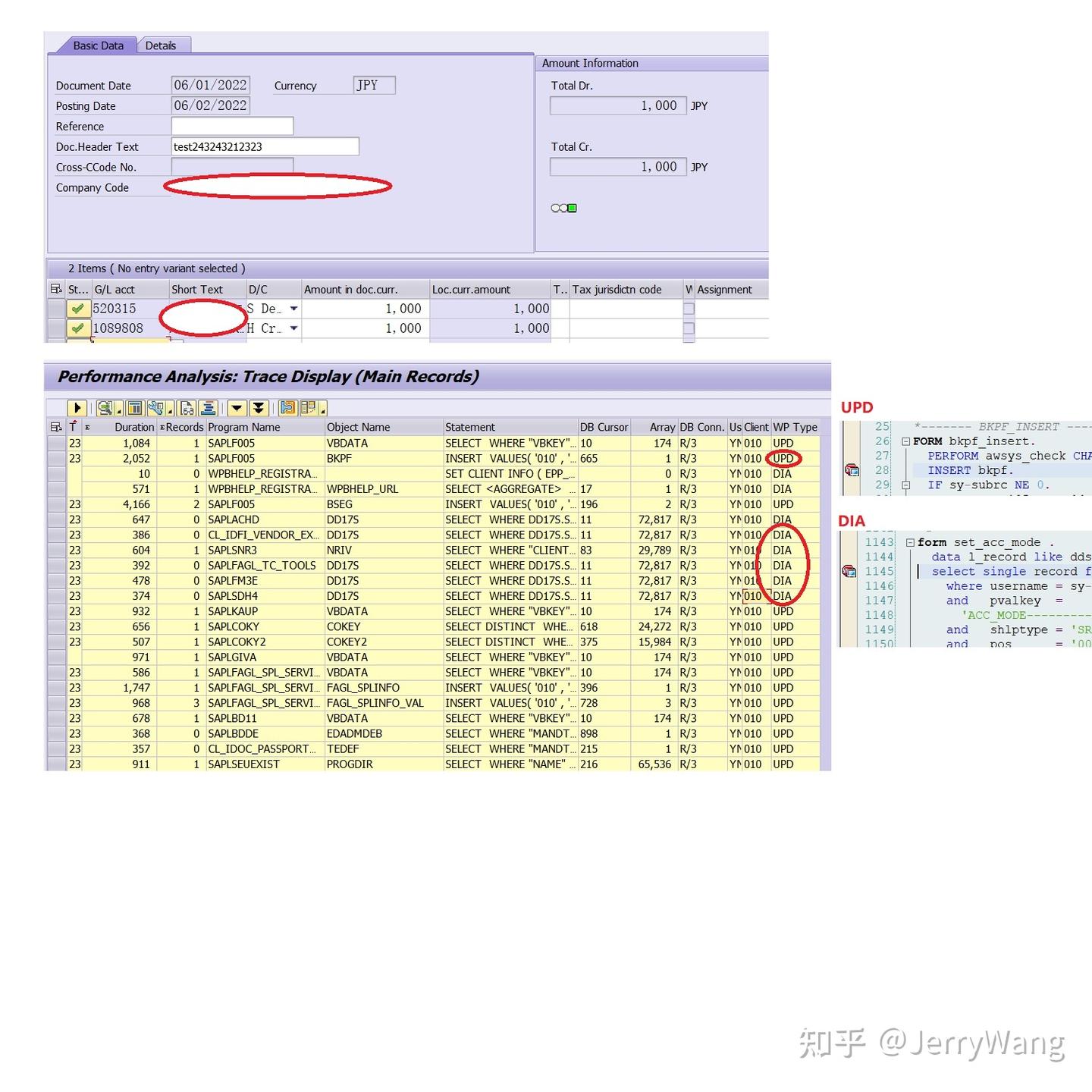Click the Currency field showing JPY
This screenshot has width=1092, height=1092.
(x=374, y=85)
